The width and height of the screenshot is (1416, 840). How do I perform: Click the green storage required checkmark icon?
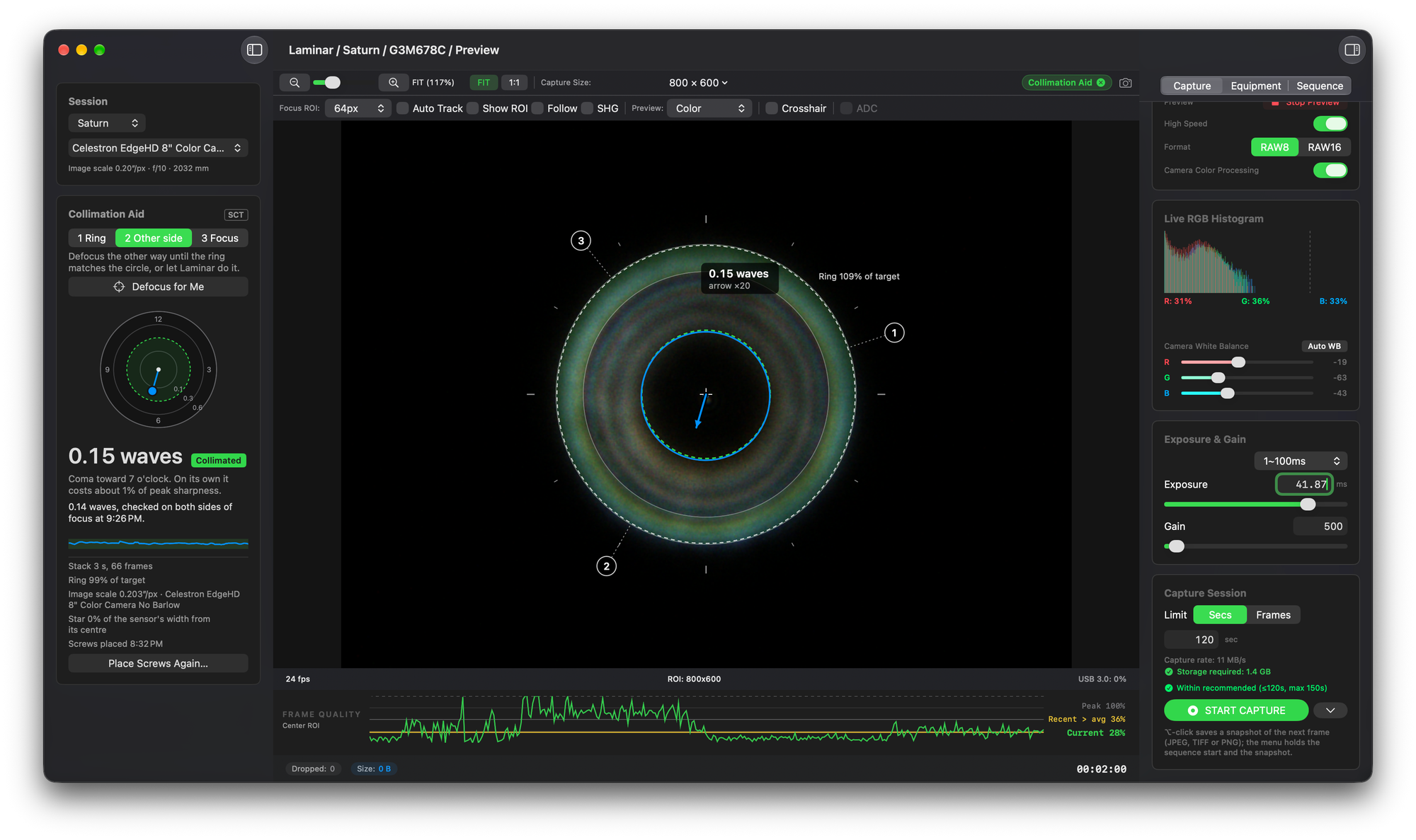pyautogui.click(x=1169, y=672)
